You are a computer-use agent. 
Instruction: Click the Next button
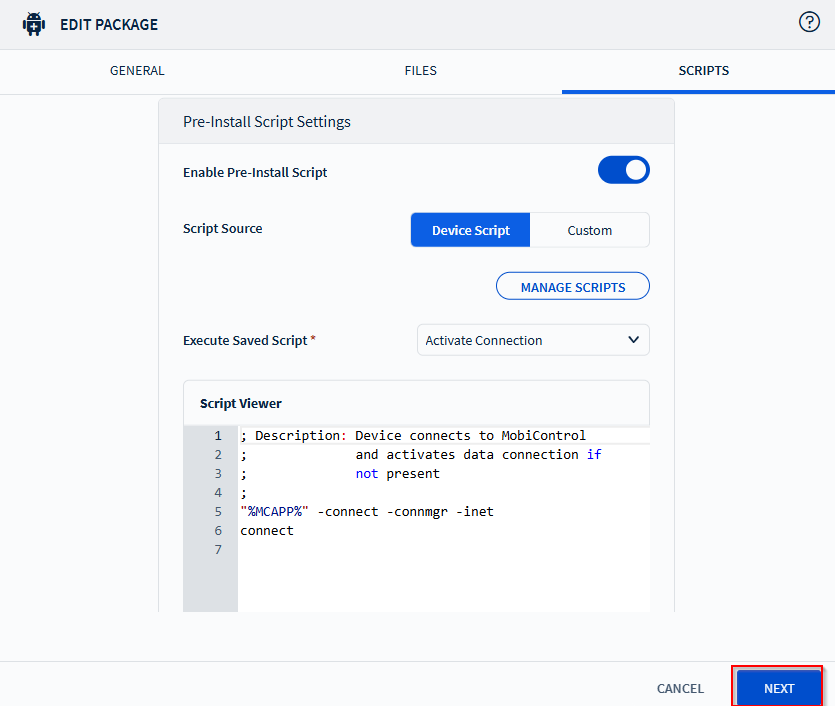tap(778, 688)
